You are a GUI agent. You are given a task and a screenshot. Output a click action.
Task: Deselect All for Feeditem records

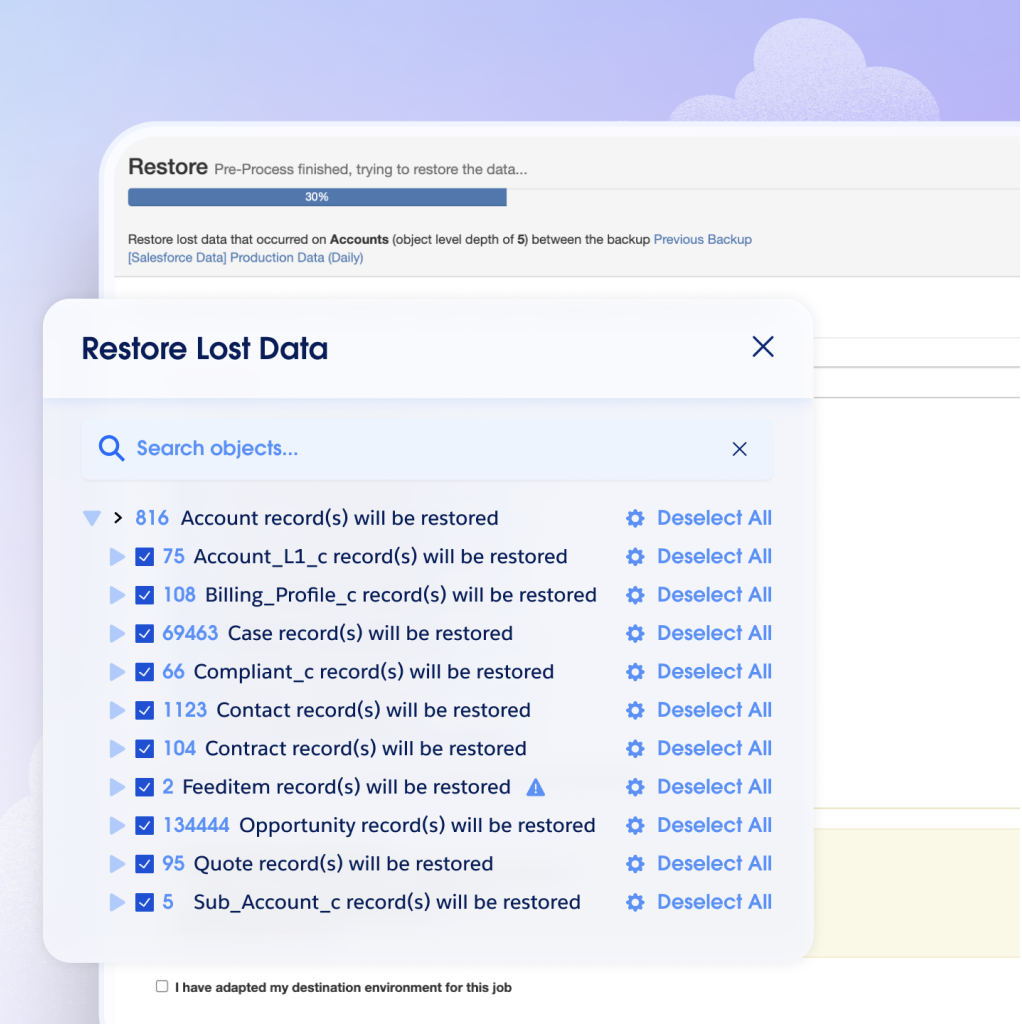pyautogui.click(x=714, y=787)
